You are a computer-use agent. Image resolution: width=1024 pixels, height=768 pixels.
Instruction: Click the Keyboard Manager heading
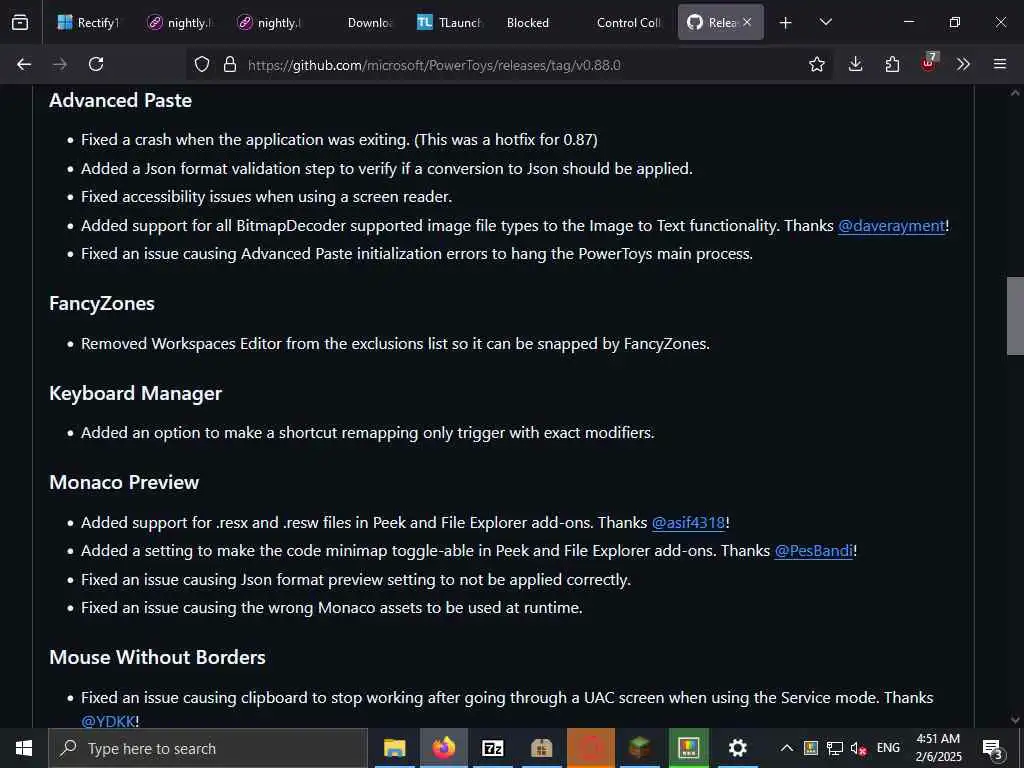(135, 394)
